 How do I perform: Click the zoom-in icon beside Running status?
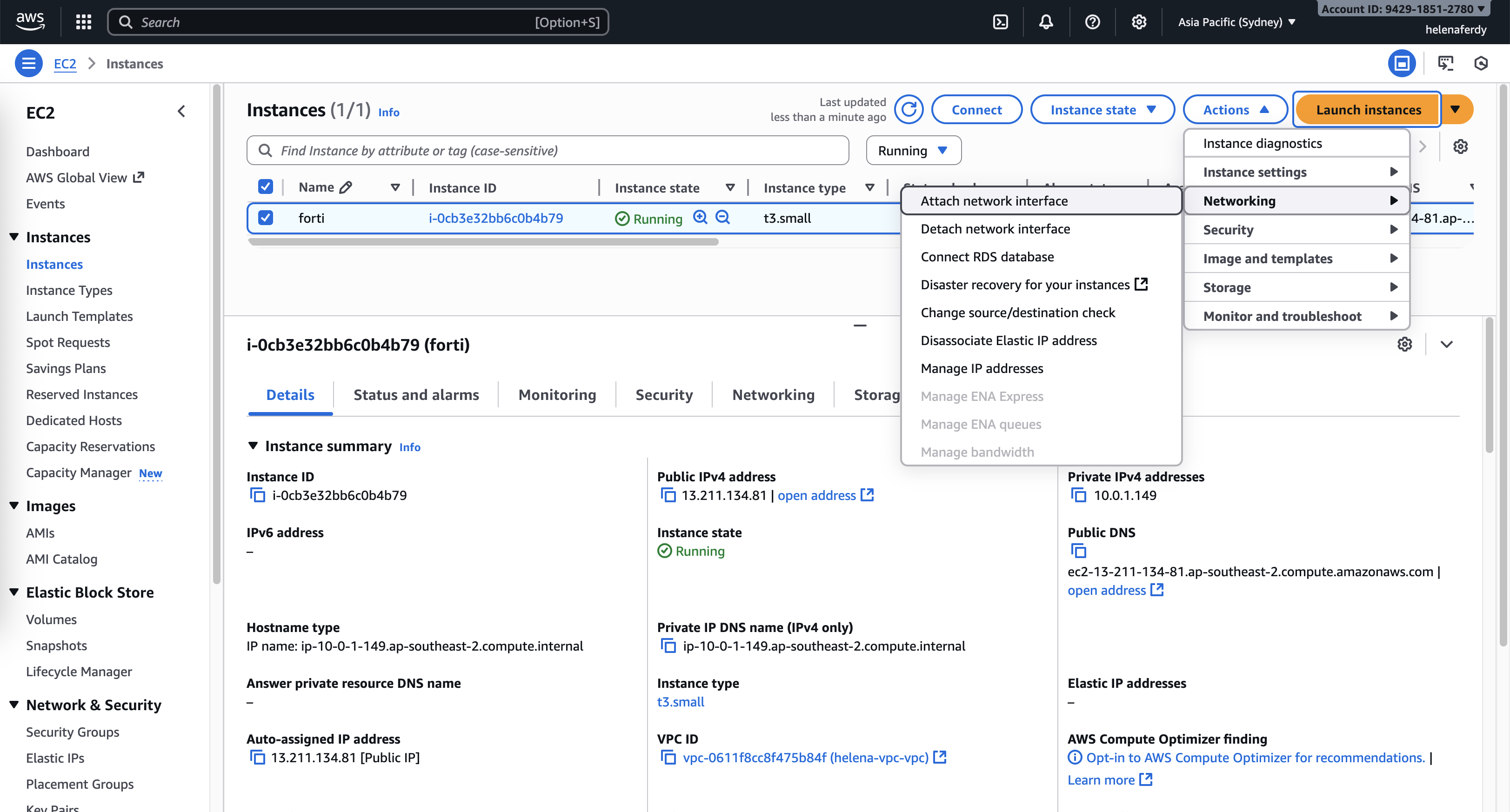pos(700,217)
